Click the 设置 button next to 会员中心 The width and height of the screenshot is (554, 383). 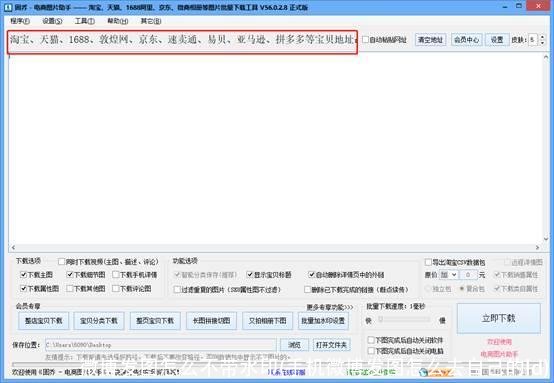click(x=497, y=40)
